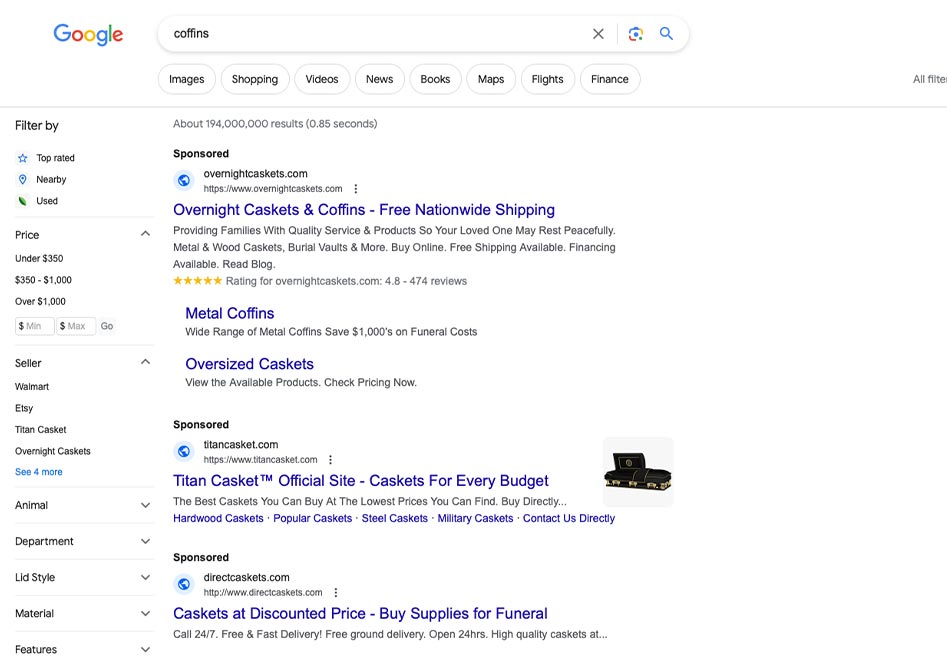947x664 pixels.
Task: Open the three-dot menu for overnightcaskets.com ad
Action: (x=356, y=189)
